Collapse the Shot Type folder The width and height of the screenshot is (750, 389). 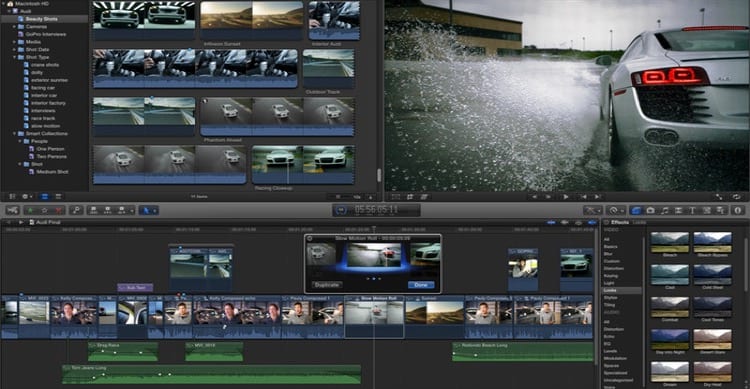pyautogui.click(x=14, y=57)
